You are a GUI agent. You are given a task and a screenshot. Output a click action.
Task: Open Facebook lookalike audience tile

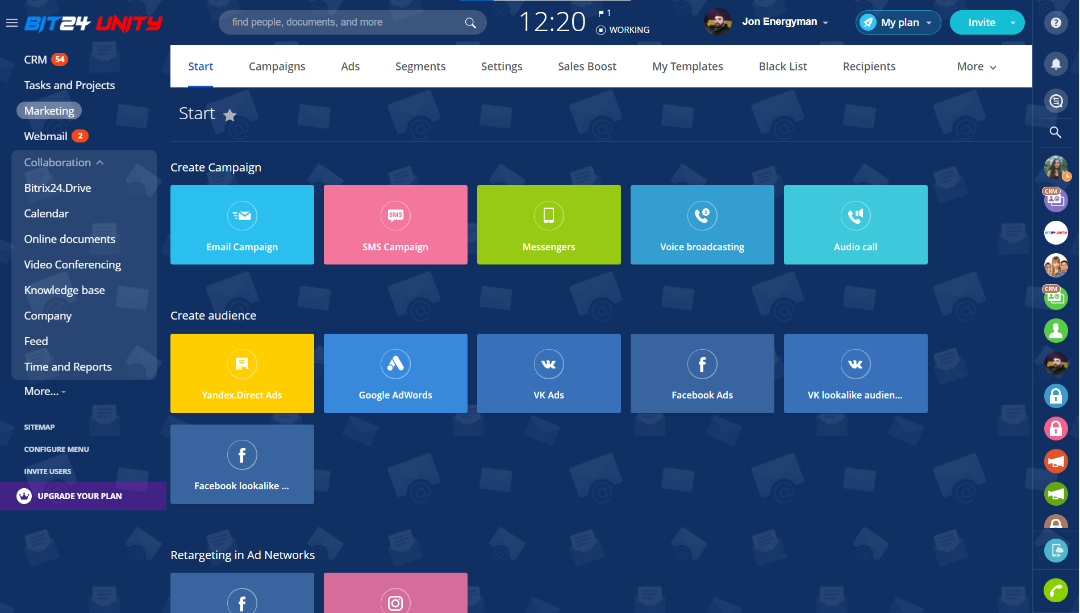coord(242,464)
